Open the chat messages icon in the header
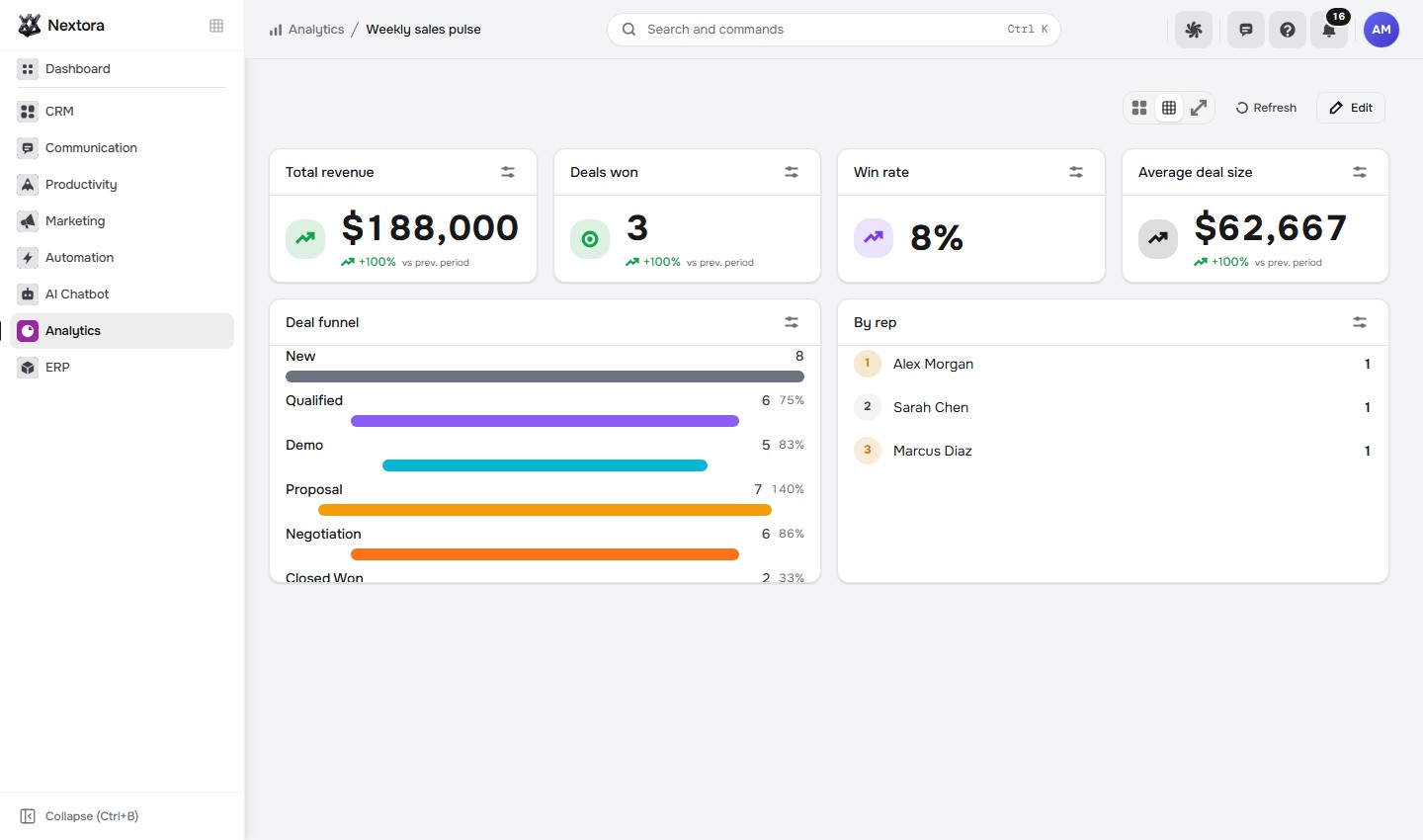Viewport: 1423px width, 840px height. 1246,30
